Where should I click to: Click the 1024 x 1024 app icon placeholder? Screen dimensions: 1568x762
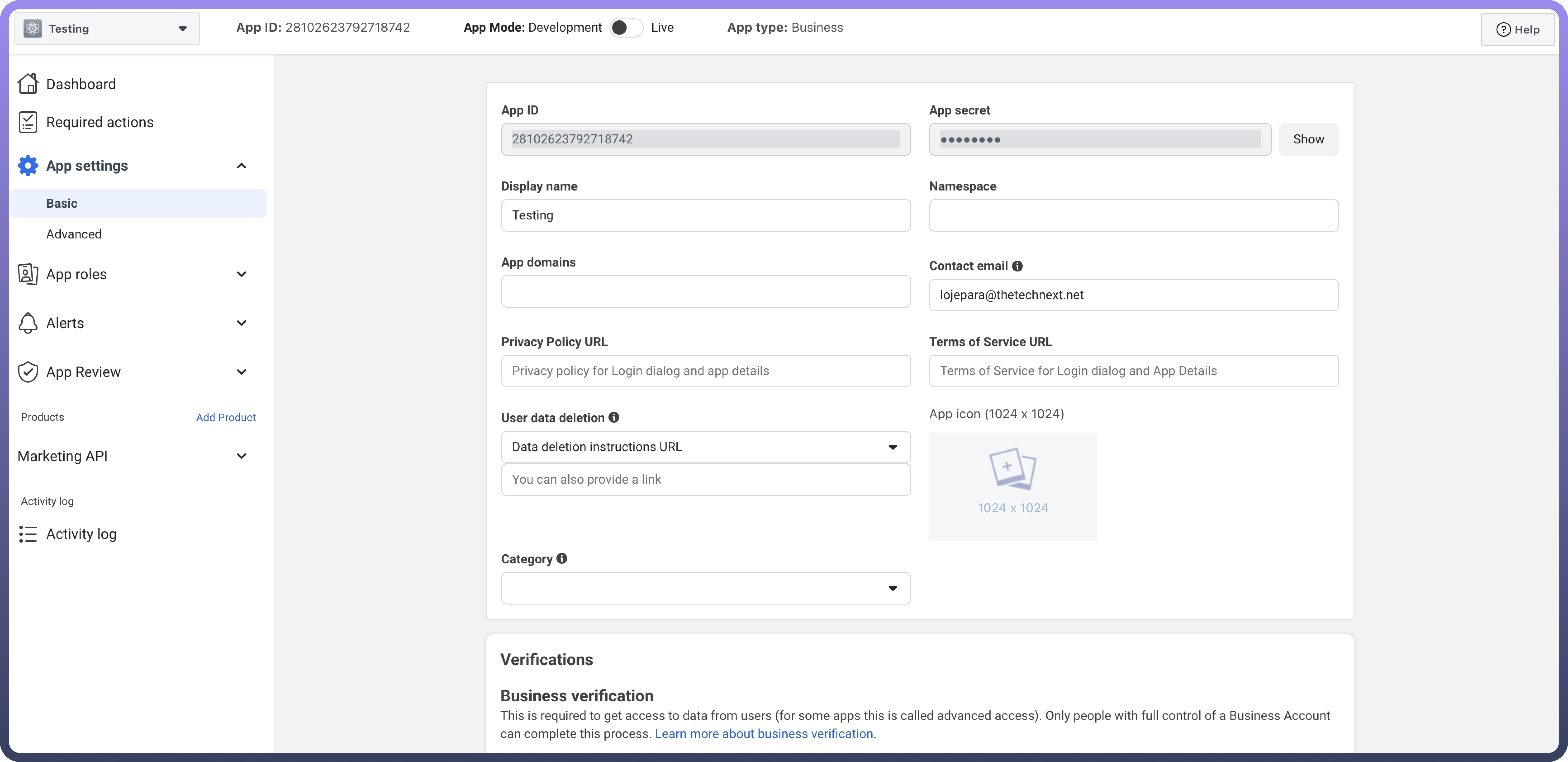[1013, 486]
